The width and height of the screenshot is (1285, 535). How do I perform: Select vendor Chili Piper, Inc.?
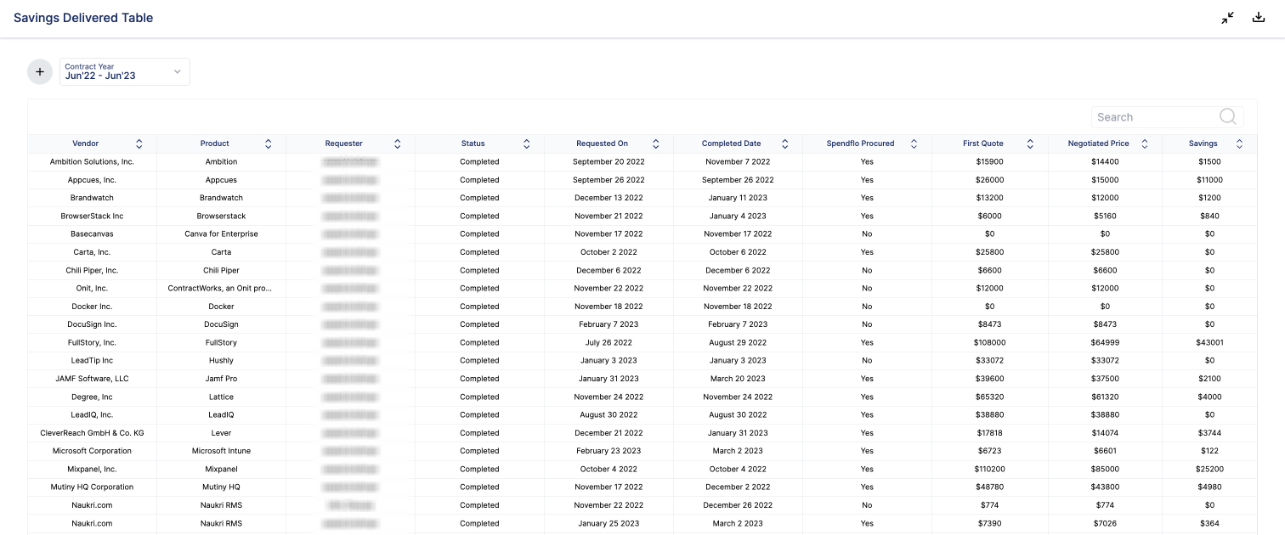tap(92, 270)
